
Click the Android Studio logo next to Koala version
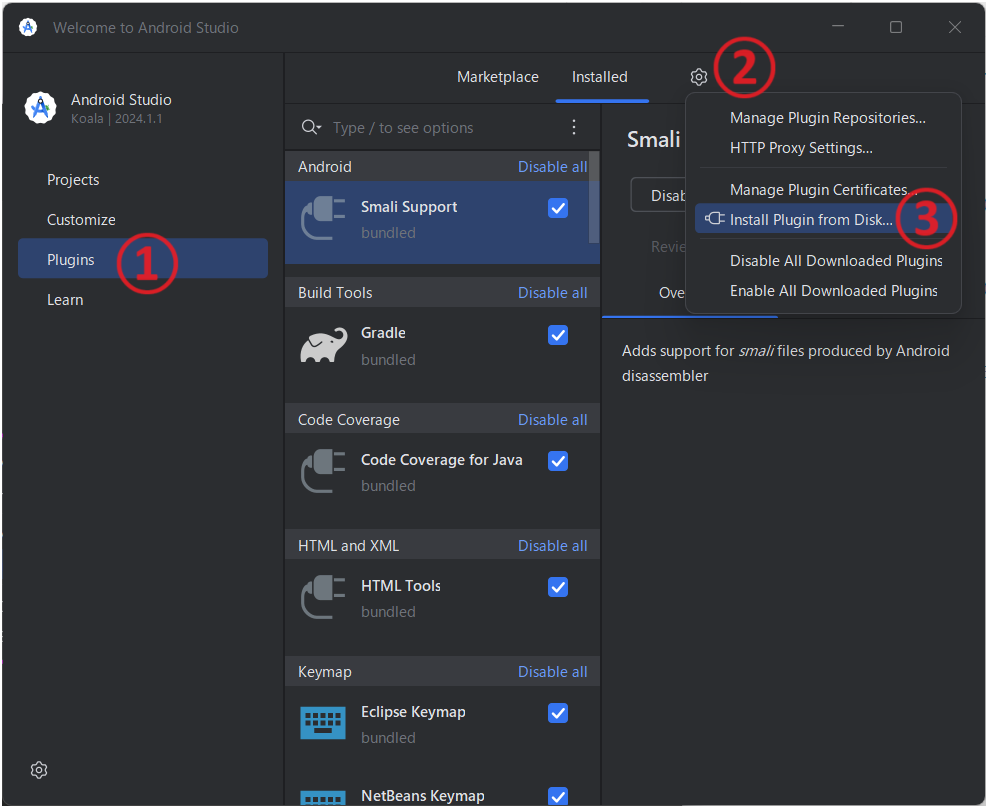pos(40,107)
